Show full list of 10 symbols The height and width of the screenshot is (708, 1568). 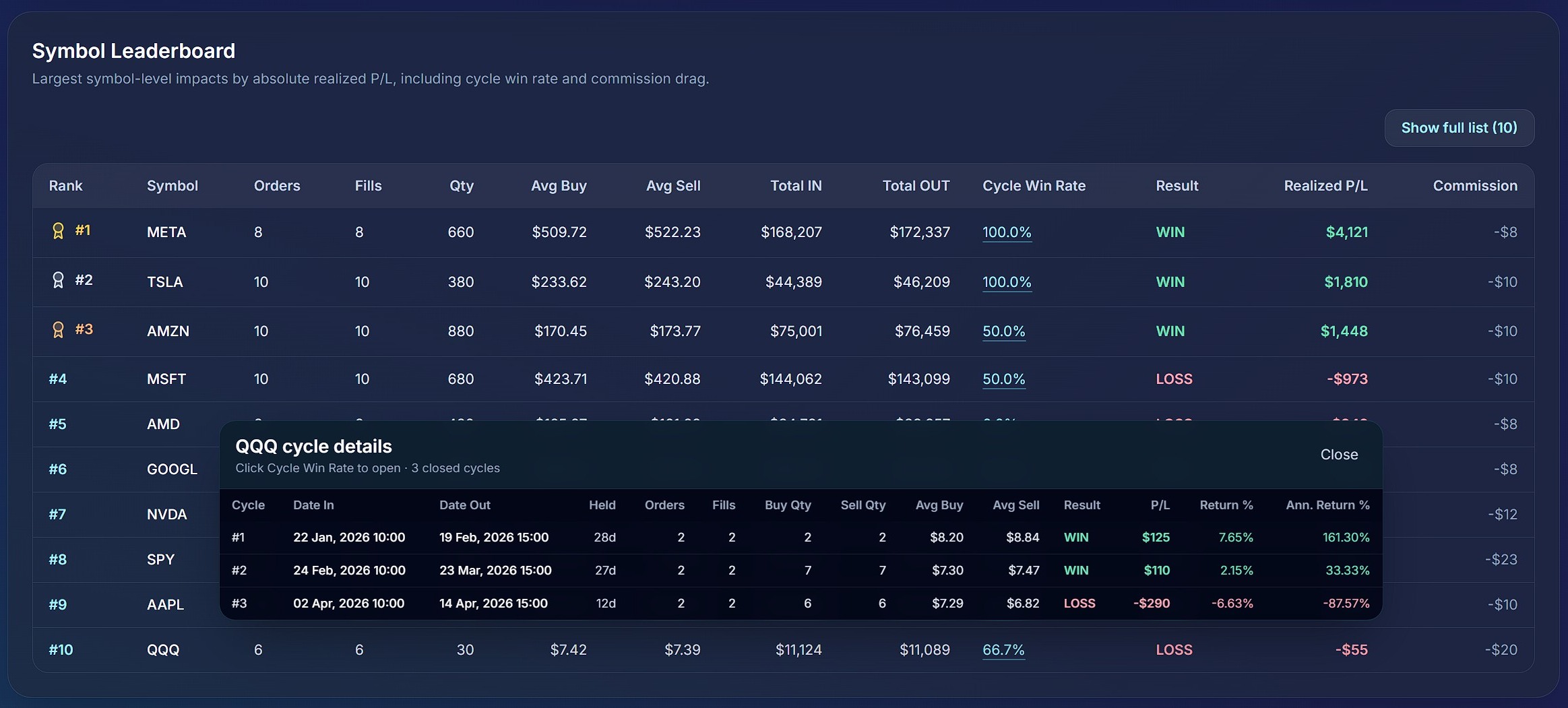[x=1459, y=128]
